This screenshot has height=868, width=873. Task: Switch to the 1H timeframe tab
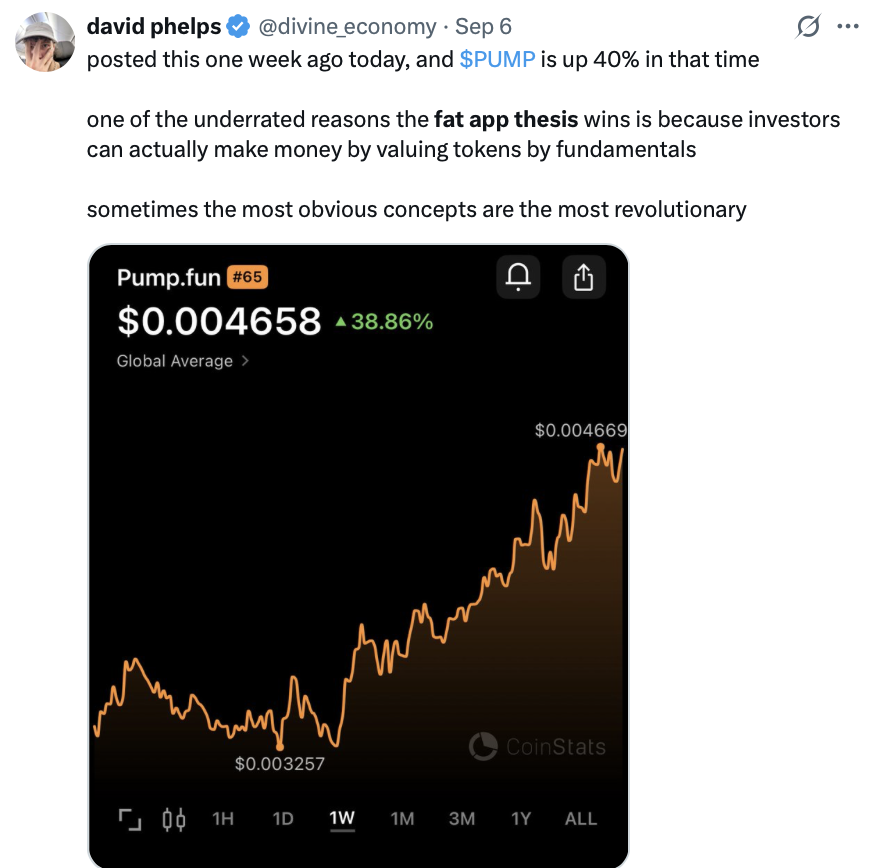221,818
